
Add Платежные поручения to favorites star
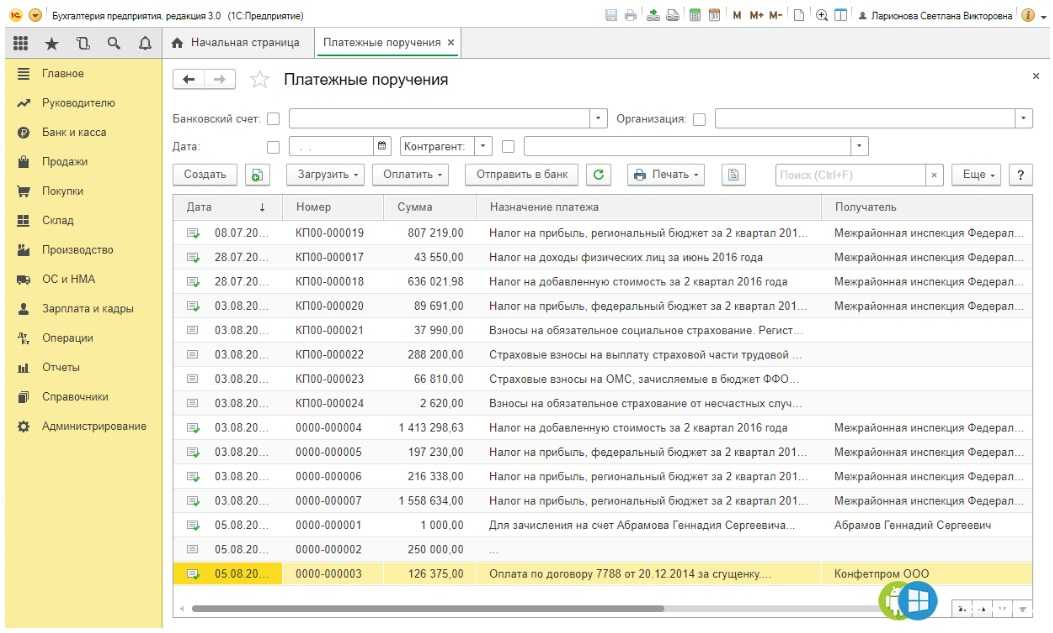259,80
